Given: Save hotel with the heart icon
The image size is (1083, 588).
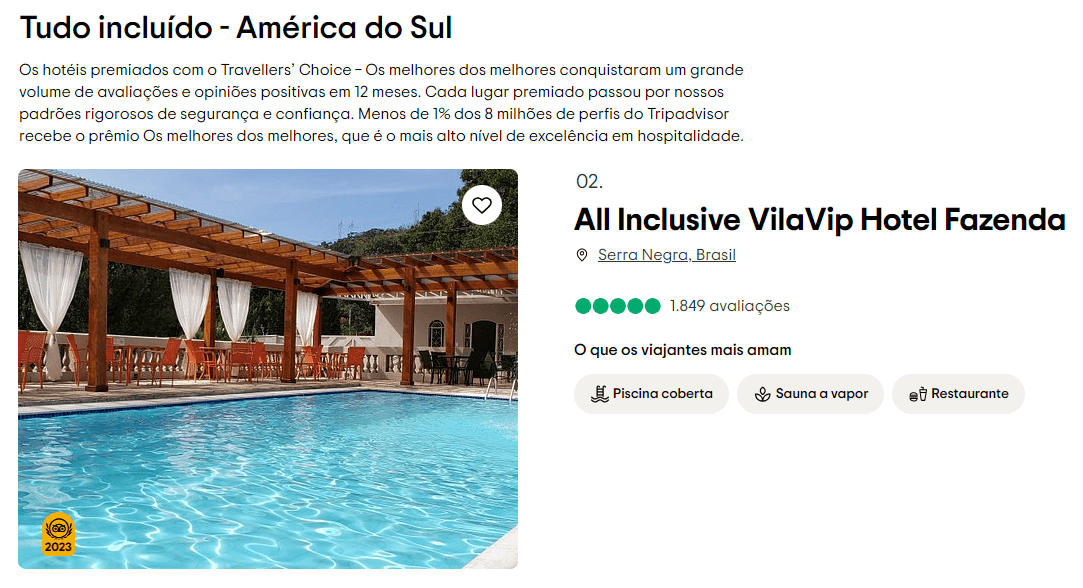Looking at the screenshot, I should [482, 205].
